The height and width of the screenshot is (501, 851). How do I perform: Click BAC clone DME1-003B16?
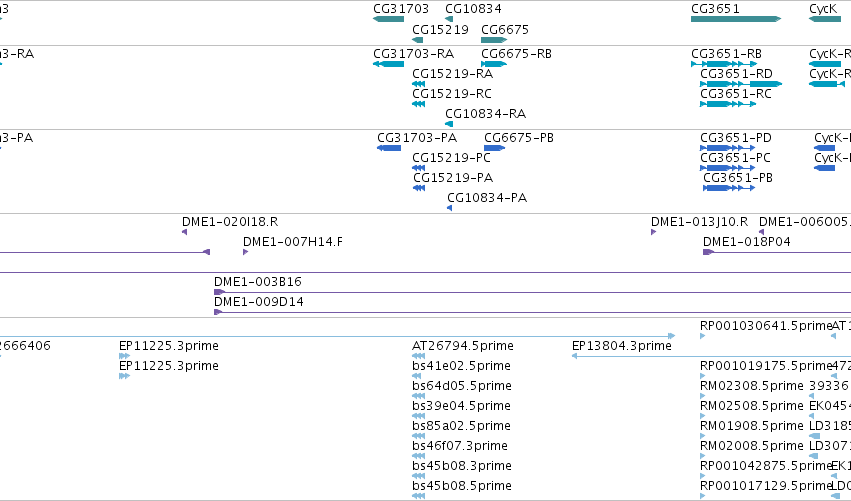(532, 293)
